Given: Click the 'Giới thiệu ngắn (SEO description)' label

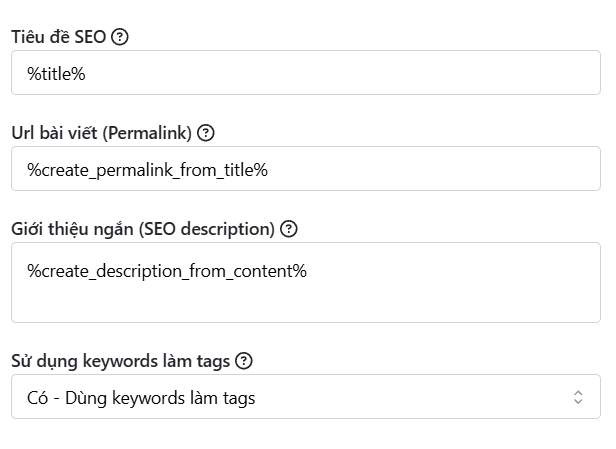Looking at the screenshot, I should (143, 229).
